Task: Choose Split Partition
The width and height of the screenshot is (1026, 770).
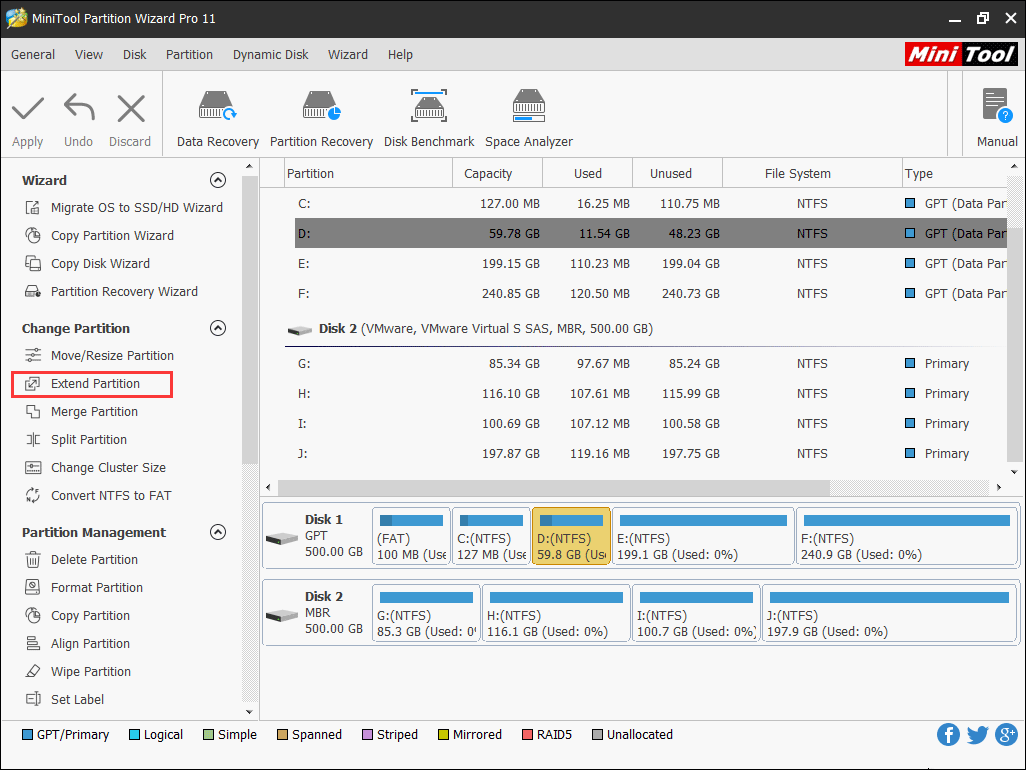Action: [76, 440]
